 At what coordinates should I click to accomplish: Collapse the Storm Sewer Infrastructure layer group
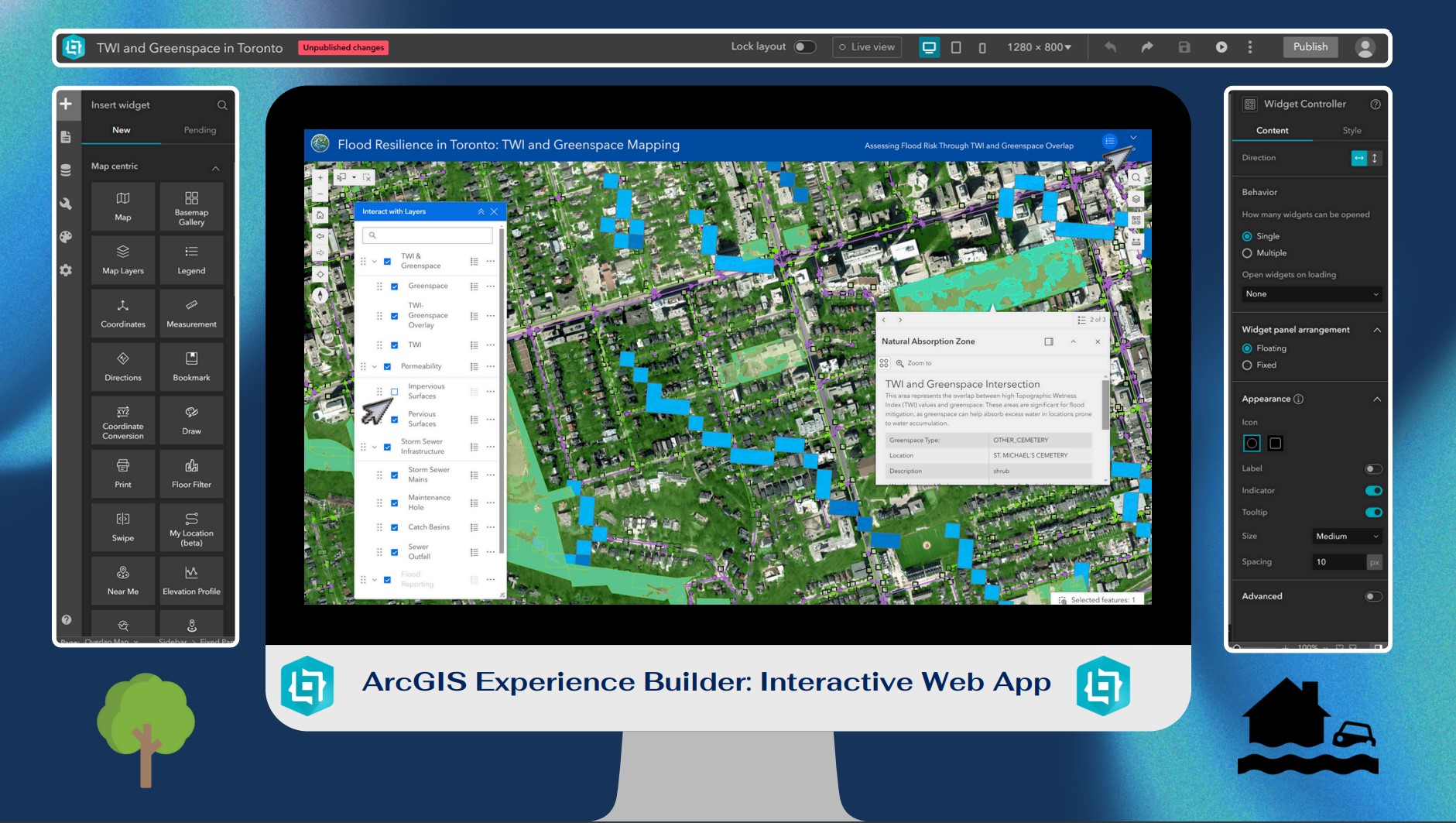click(375, 446)
